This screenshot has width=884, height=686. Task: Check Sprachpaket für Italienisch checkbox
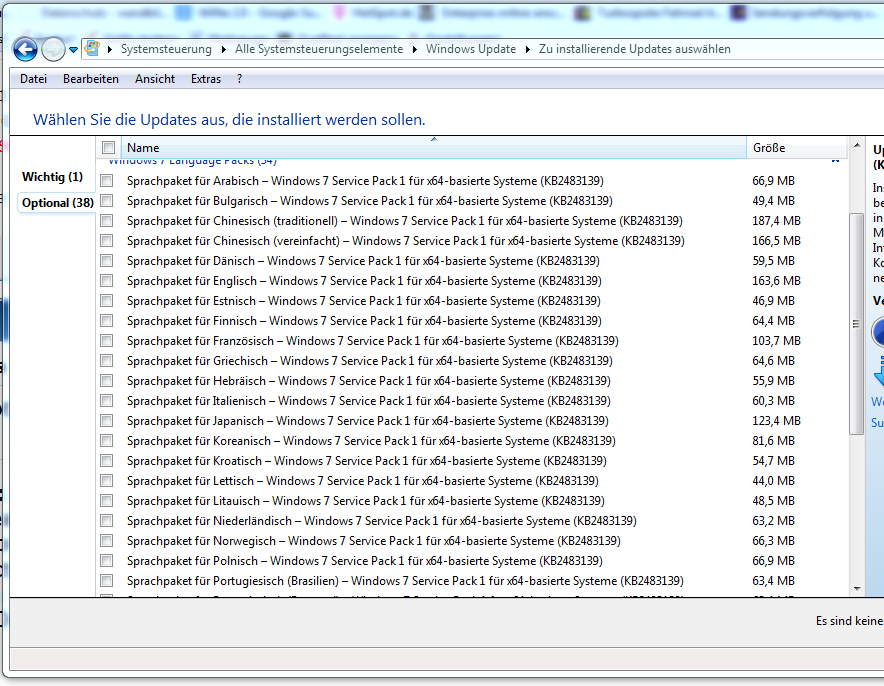pos(107,401)
